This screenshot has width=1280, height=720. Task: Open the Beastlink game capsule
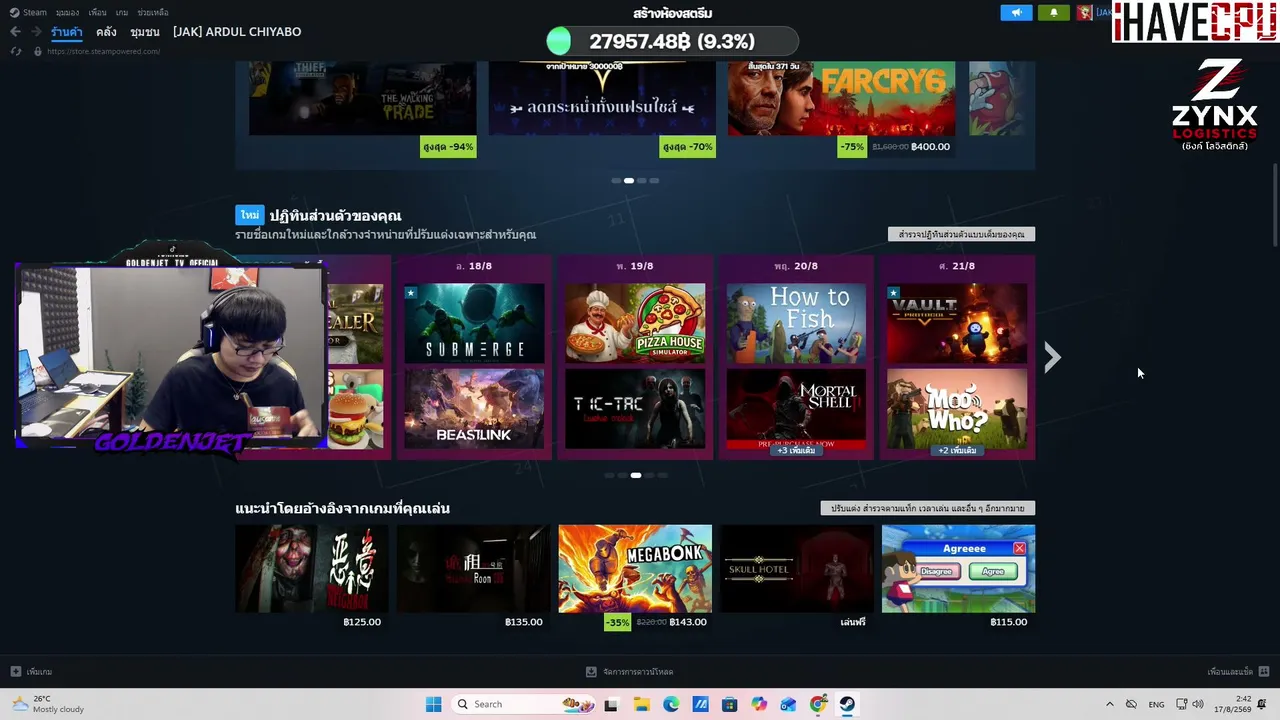pos(474,409)
